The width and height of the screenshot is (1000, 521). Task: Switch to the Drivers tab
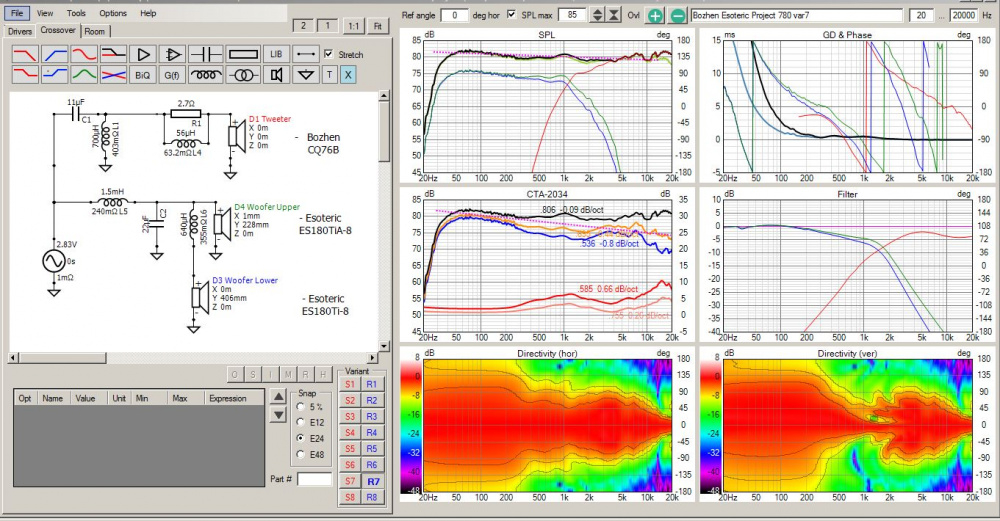pos(20,31)
